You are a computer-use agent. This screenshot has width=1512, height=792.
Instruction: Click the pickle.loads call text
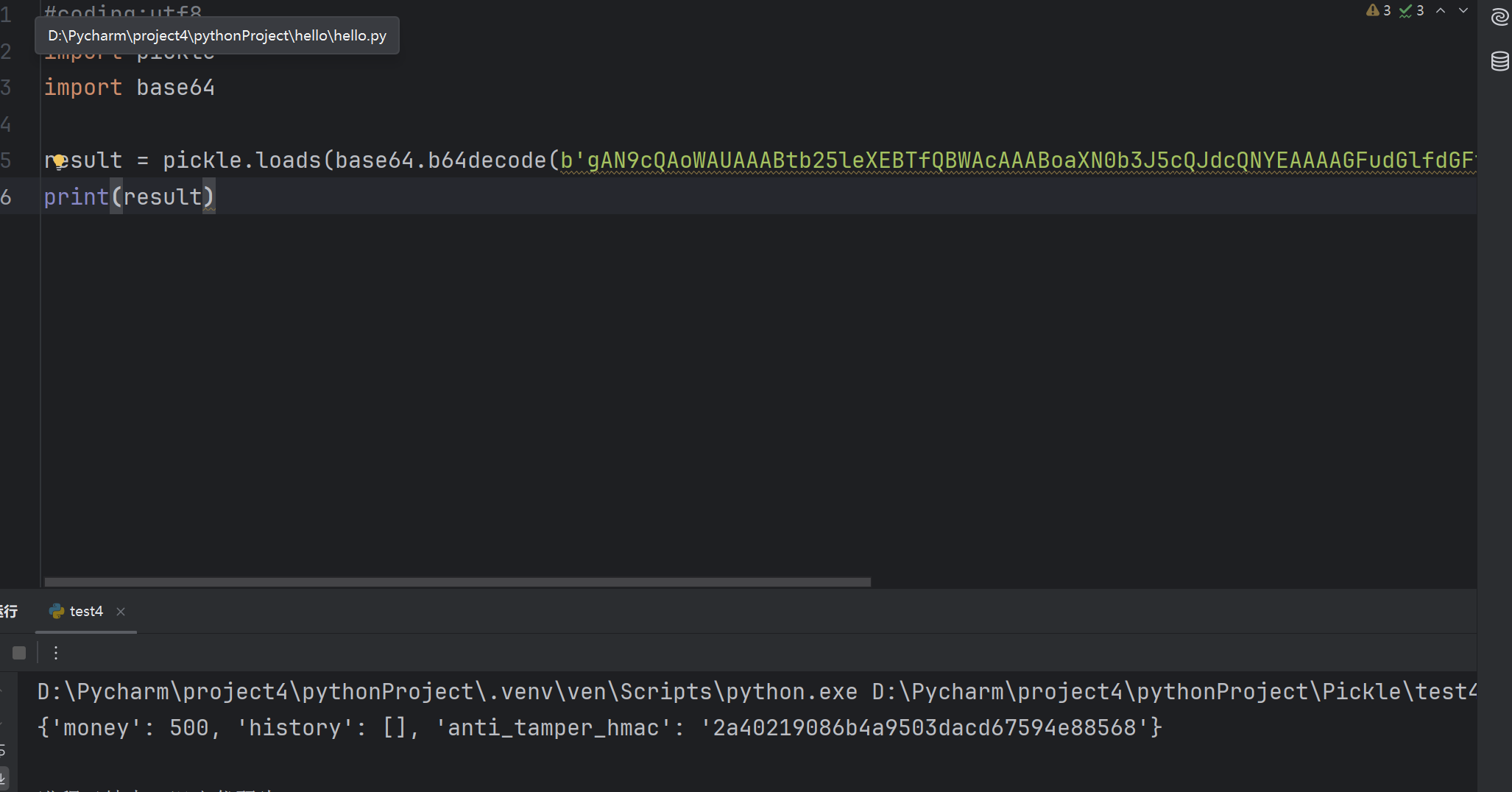tap(242, 160)
